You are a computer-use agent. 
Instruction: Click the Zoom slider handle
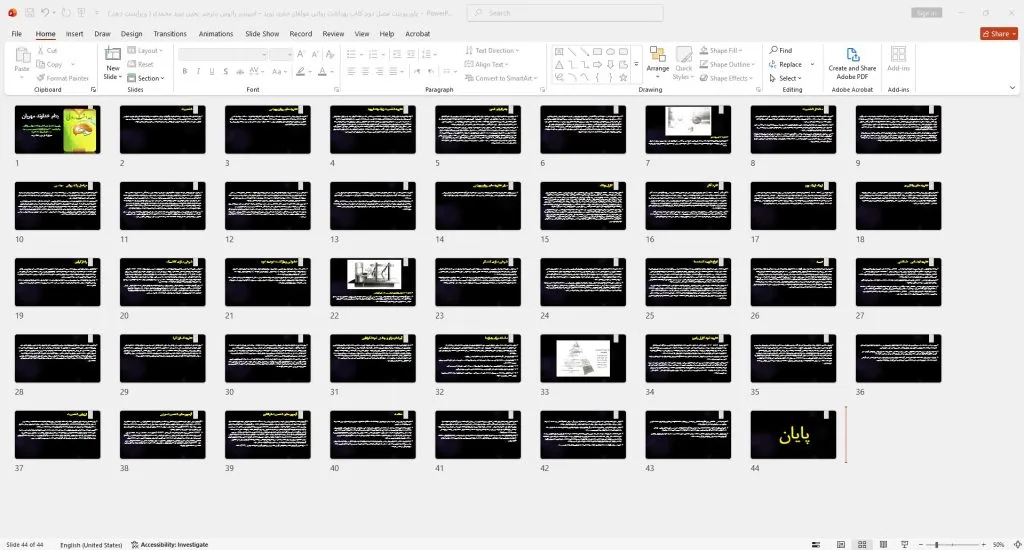(x=936, y=544)
